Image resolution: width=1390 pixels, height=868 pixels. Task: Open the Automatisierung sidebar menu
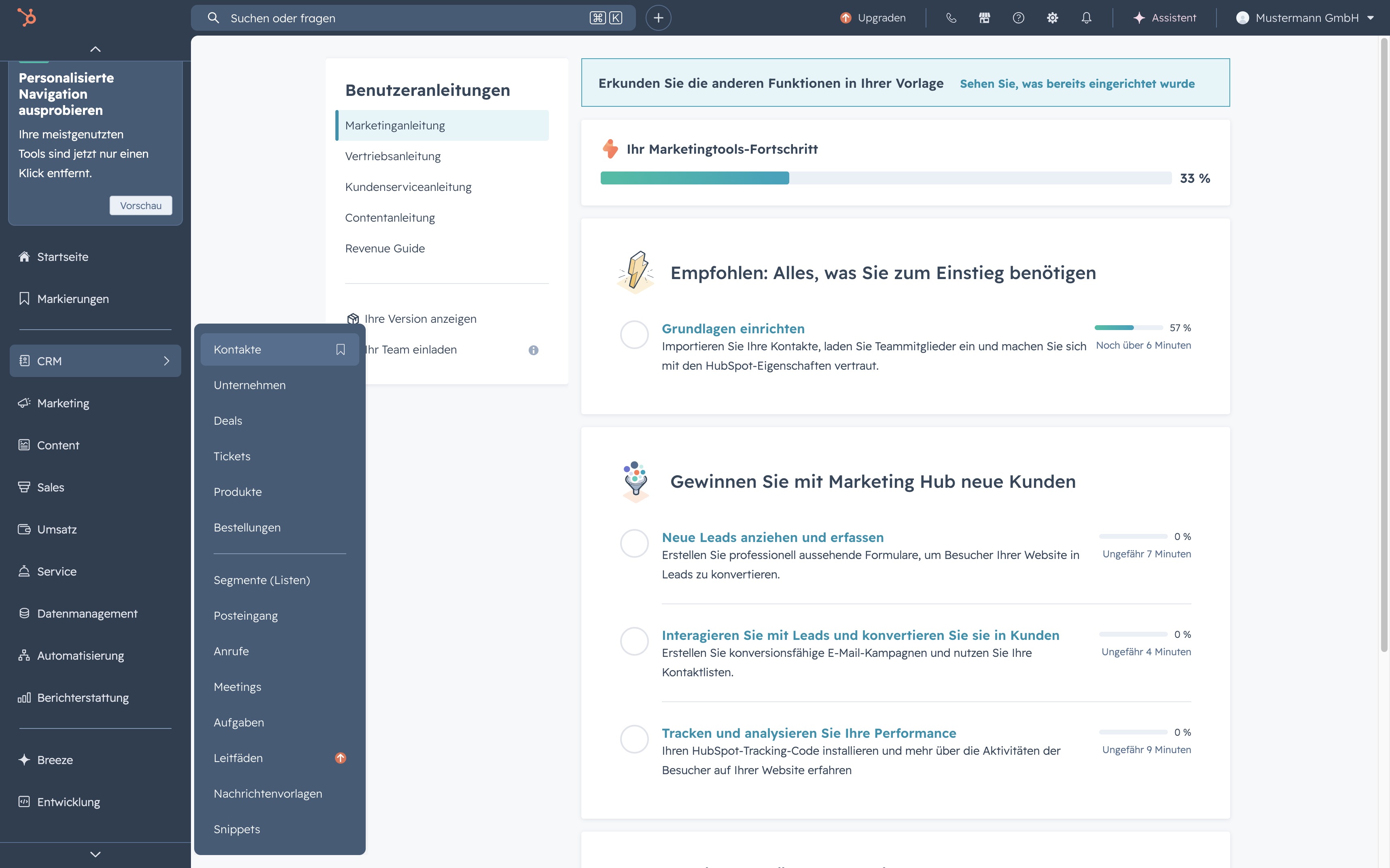point(95,656)
